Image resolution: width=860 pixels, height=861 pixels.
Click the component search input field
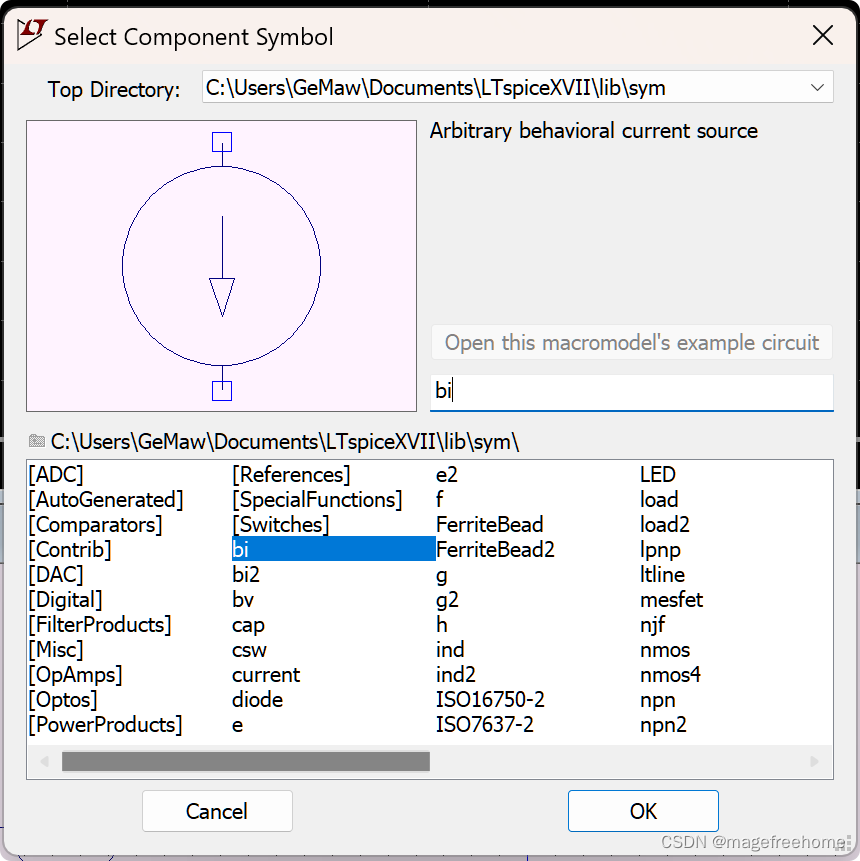pyautogui.click(x=632, y=392)
